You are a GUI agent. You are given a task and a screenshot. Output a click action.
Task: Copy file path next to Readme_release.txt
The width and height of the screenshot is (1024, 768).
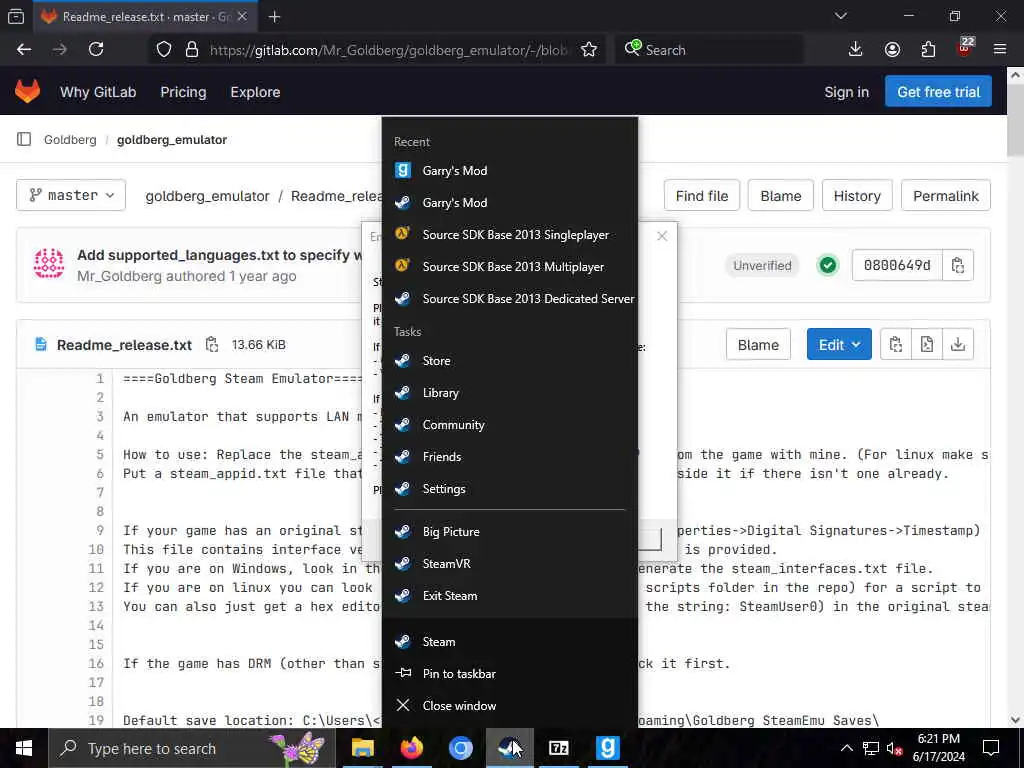coord(212,344)
